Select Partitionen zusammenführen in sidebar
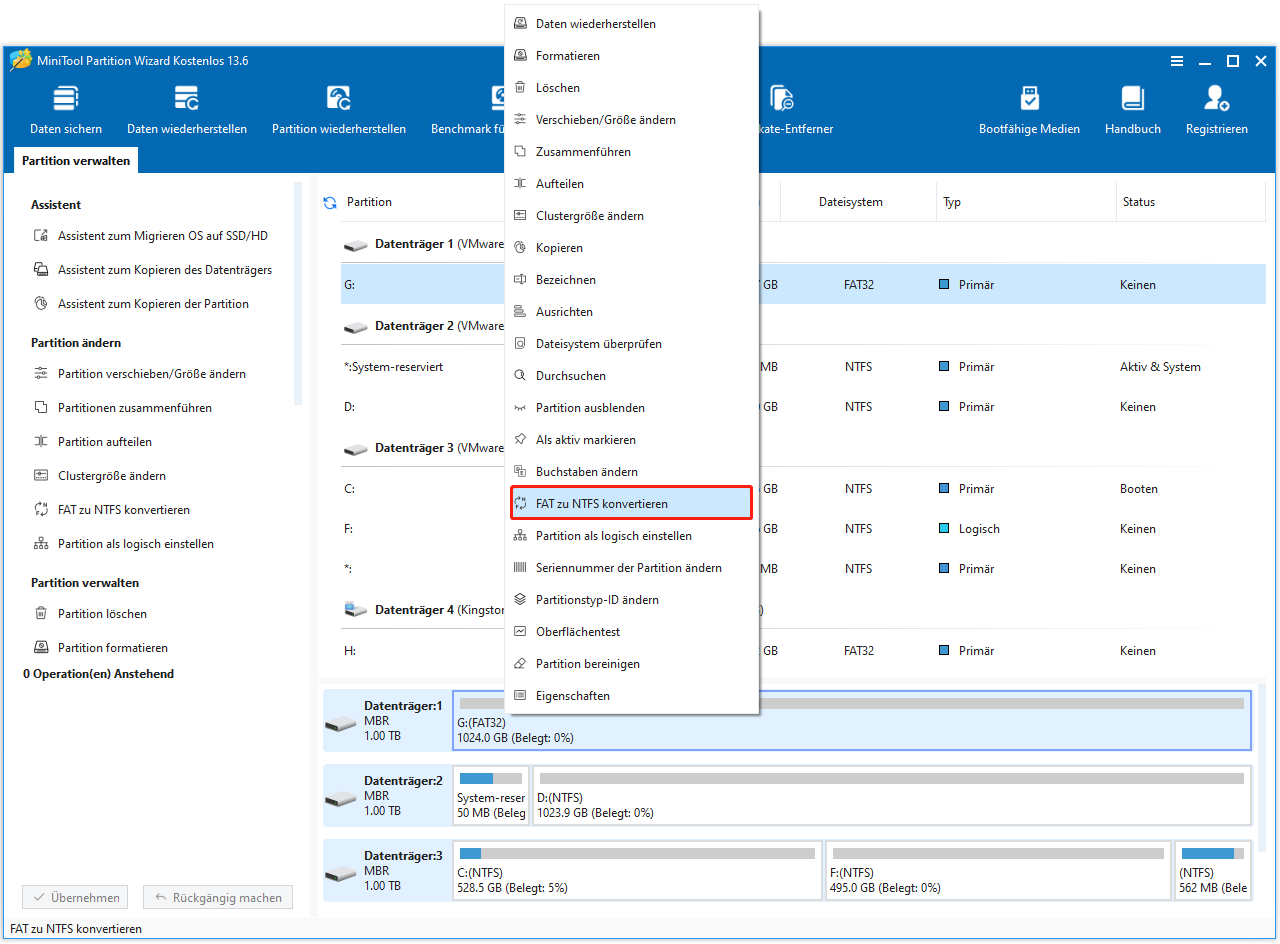Image resolution: width=1280 pixels, height=944 pixels. pyautogui.click(x=123, y=408)
